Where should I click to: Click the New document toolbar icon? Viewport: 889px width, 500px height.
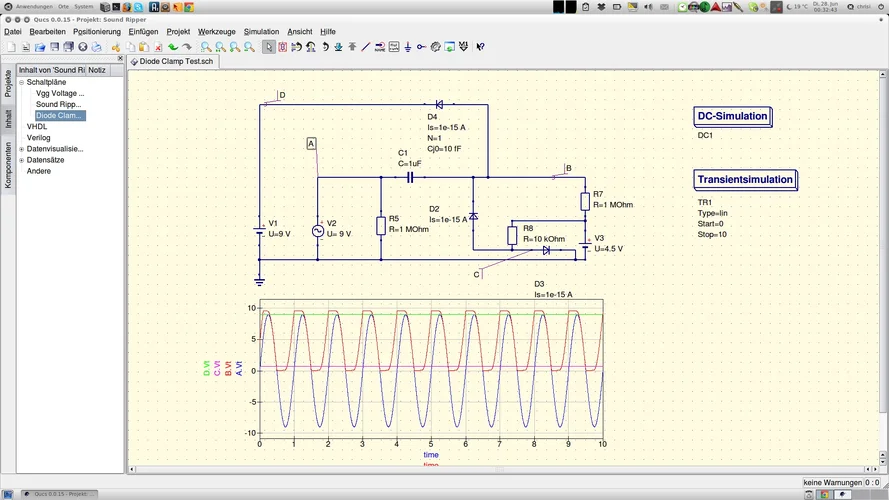coord(11,47)
